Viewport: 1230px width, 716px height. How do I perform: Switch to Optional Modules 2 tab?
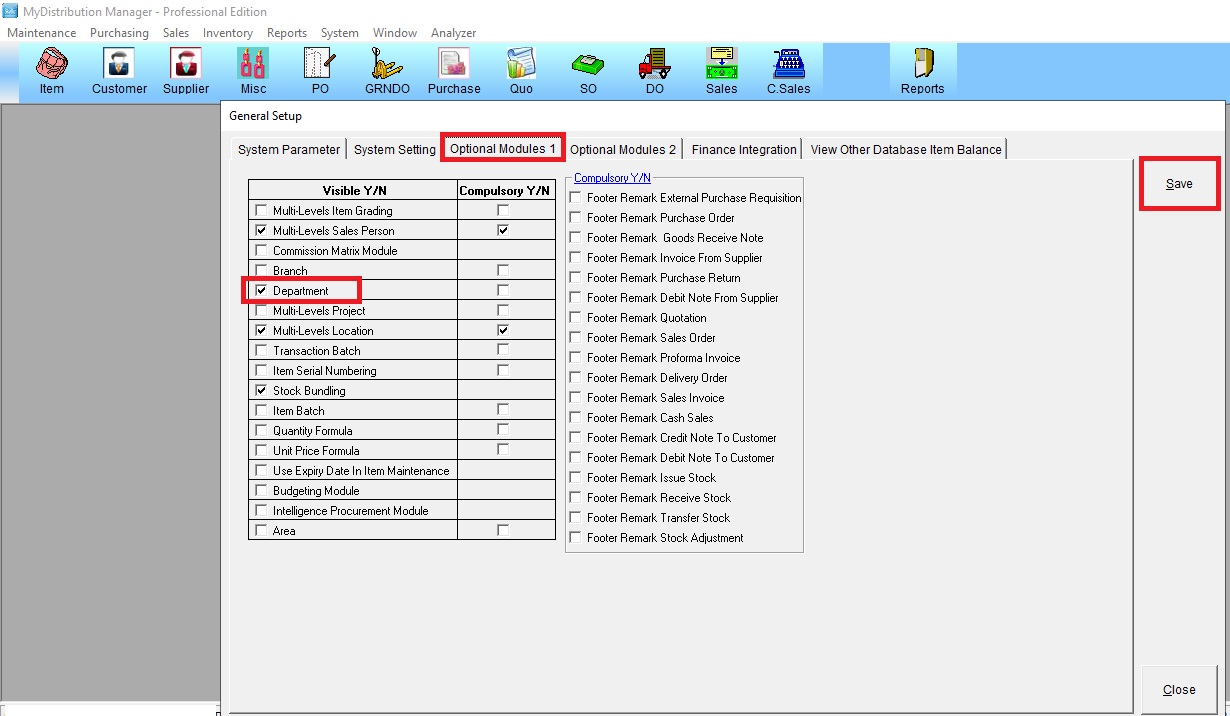click(622, 150)
